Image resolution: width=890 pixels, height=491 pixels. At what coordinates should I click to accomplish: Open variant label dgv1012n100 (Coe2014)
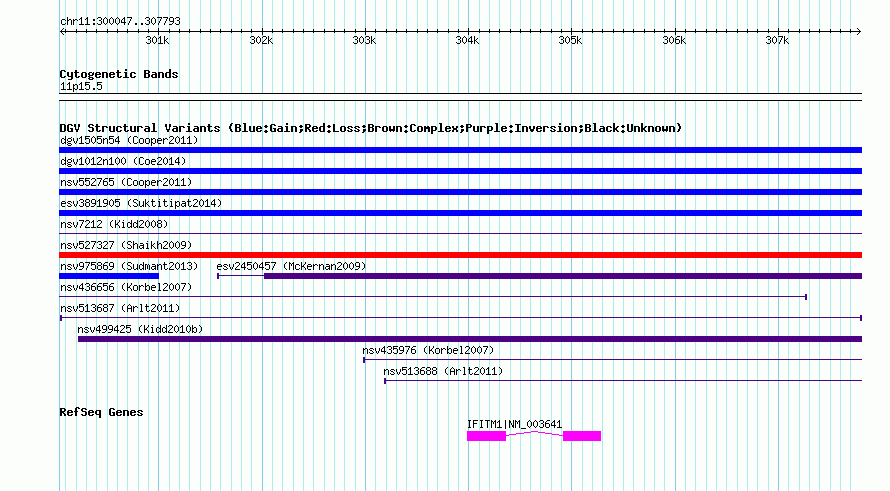click(x=123, y=161)
